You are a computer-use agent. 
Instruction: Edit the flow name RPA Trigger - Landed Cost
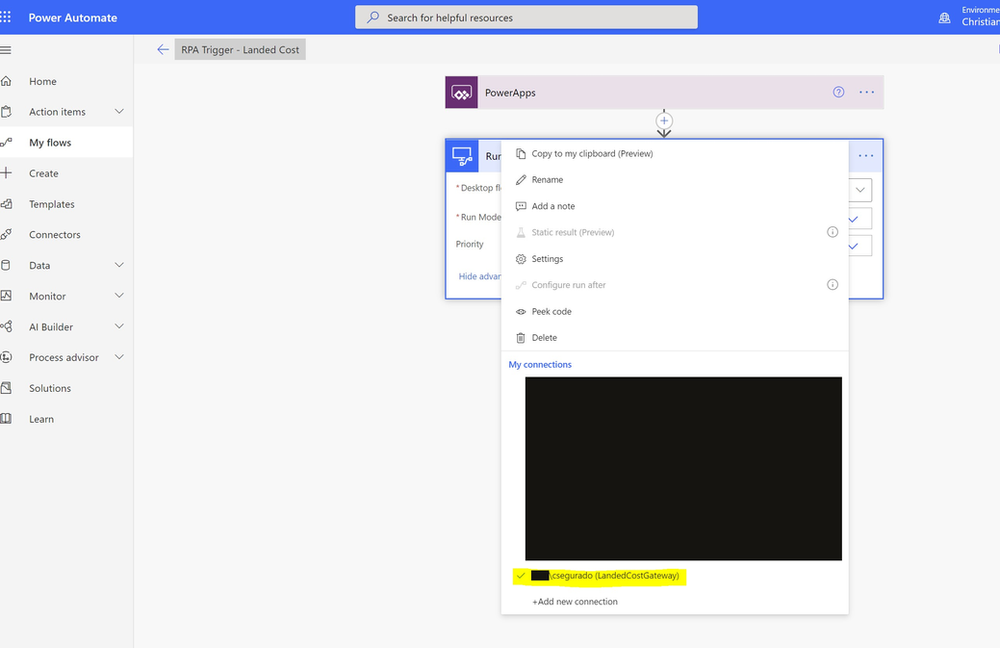tap(240, 50)
